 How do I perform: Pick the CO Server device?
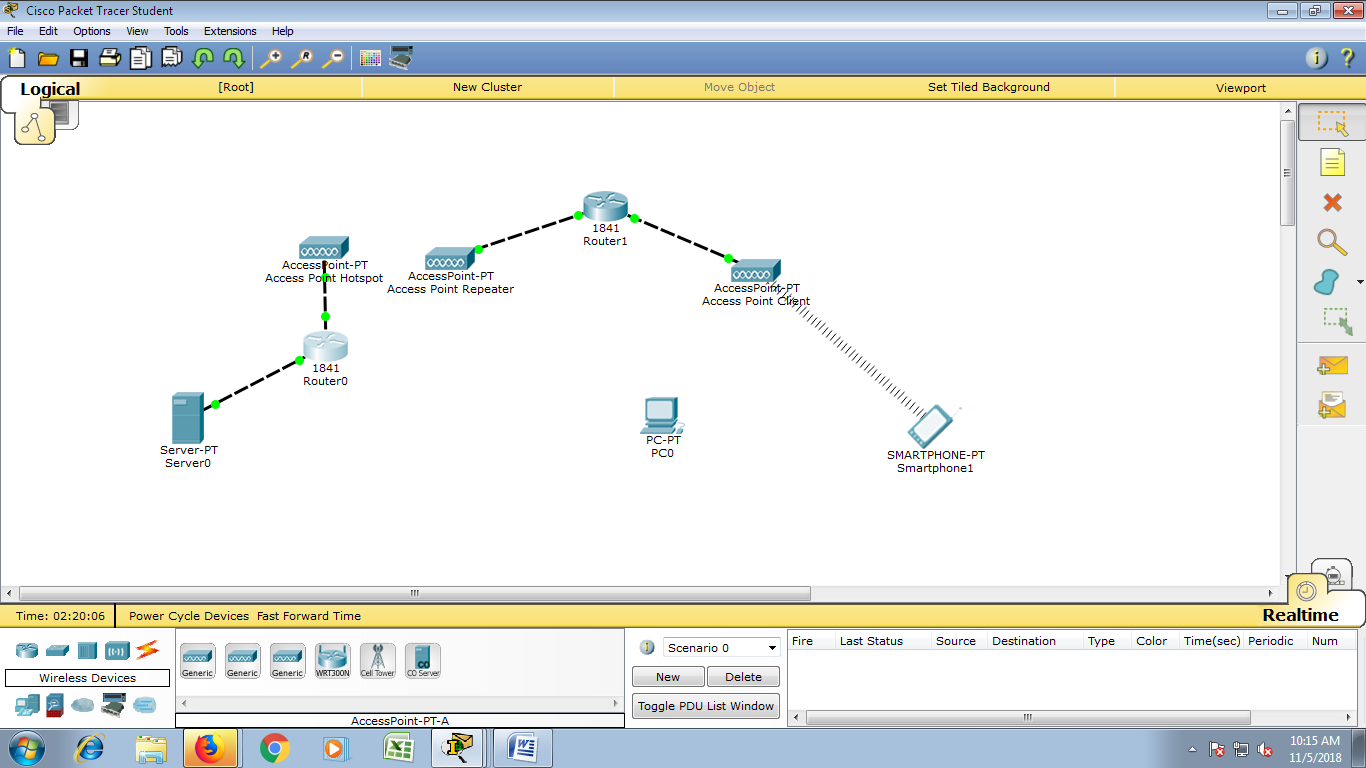coord(422,661)
